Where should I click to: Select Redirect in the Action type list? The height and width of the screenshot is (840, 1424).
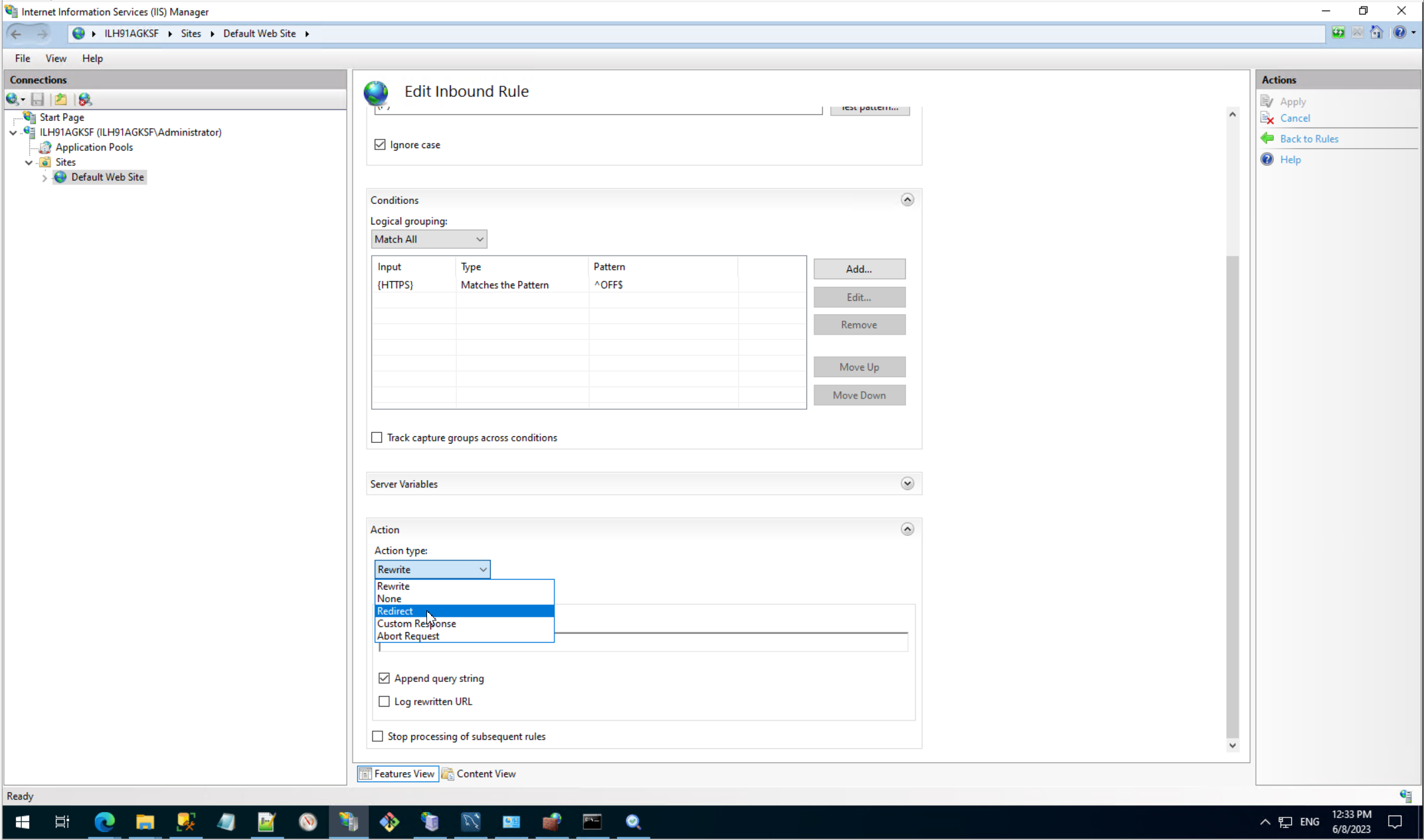396,611
